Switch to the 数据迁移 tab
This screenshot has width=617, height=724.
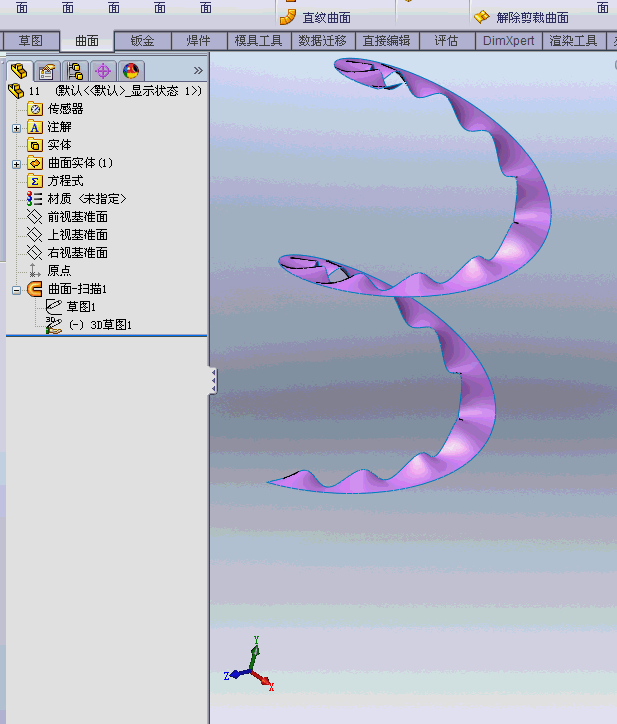click(322, 41)
